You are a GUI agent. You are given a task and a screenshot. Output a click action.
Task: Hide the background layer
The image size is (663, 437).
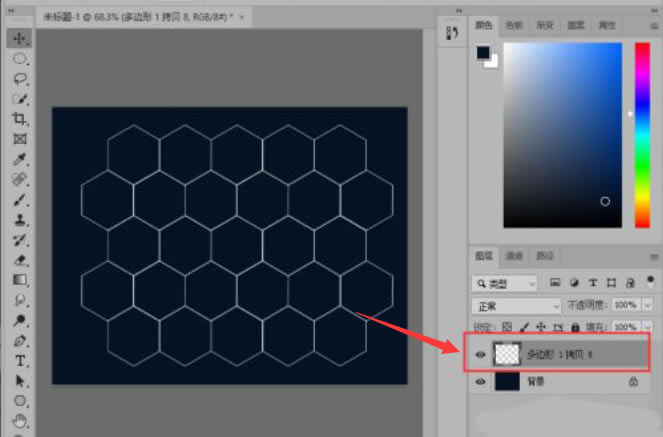pos(480,382)
